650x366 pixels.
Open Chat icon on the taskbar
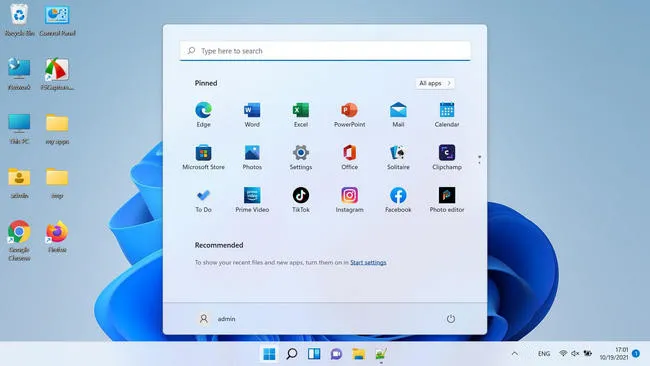(x=336, y=354)
